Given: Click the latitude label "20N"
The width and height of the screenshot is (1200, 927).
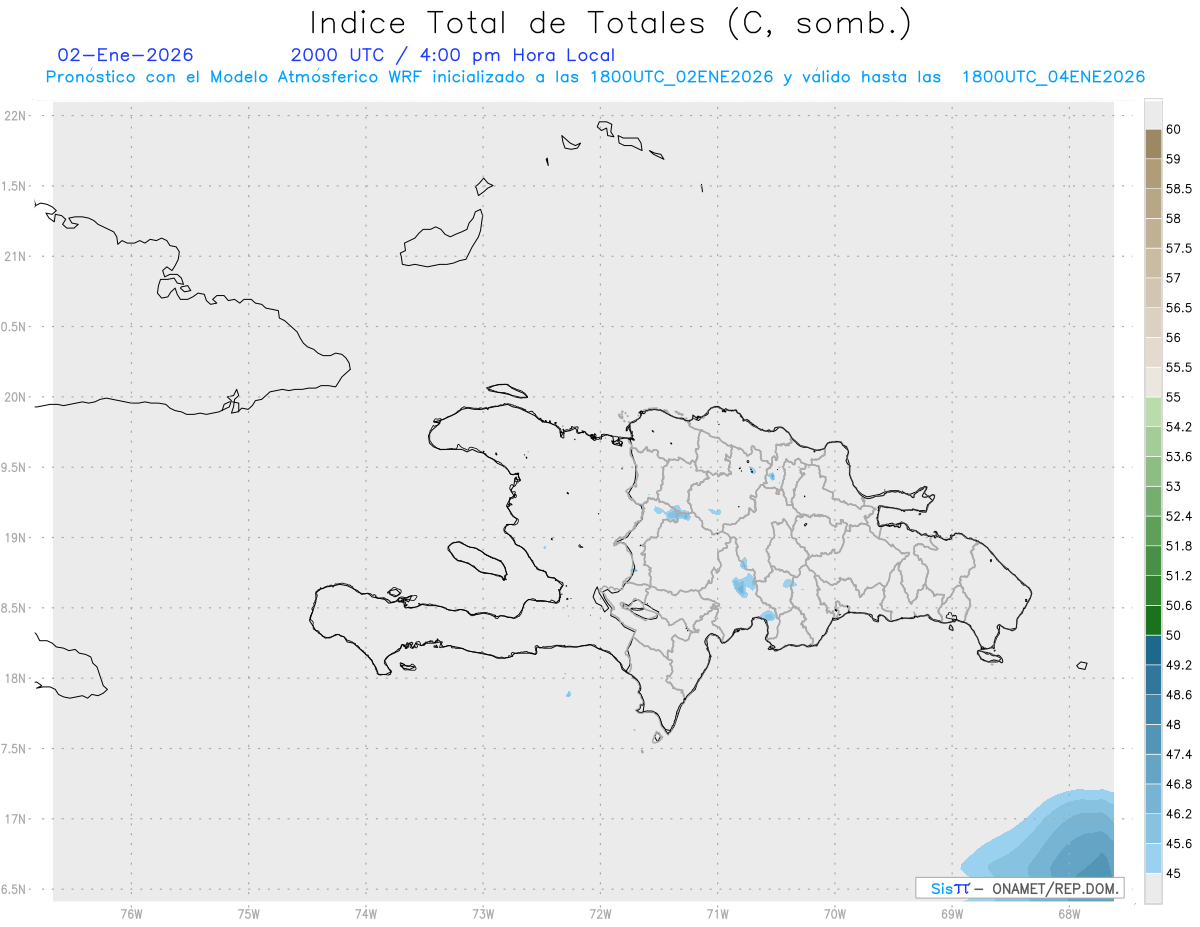Looking at the screenshot, I should point(16,397).
